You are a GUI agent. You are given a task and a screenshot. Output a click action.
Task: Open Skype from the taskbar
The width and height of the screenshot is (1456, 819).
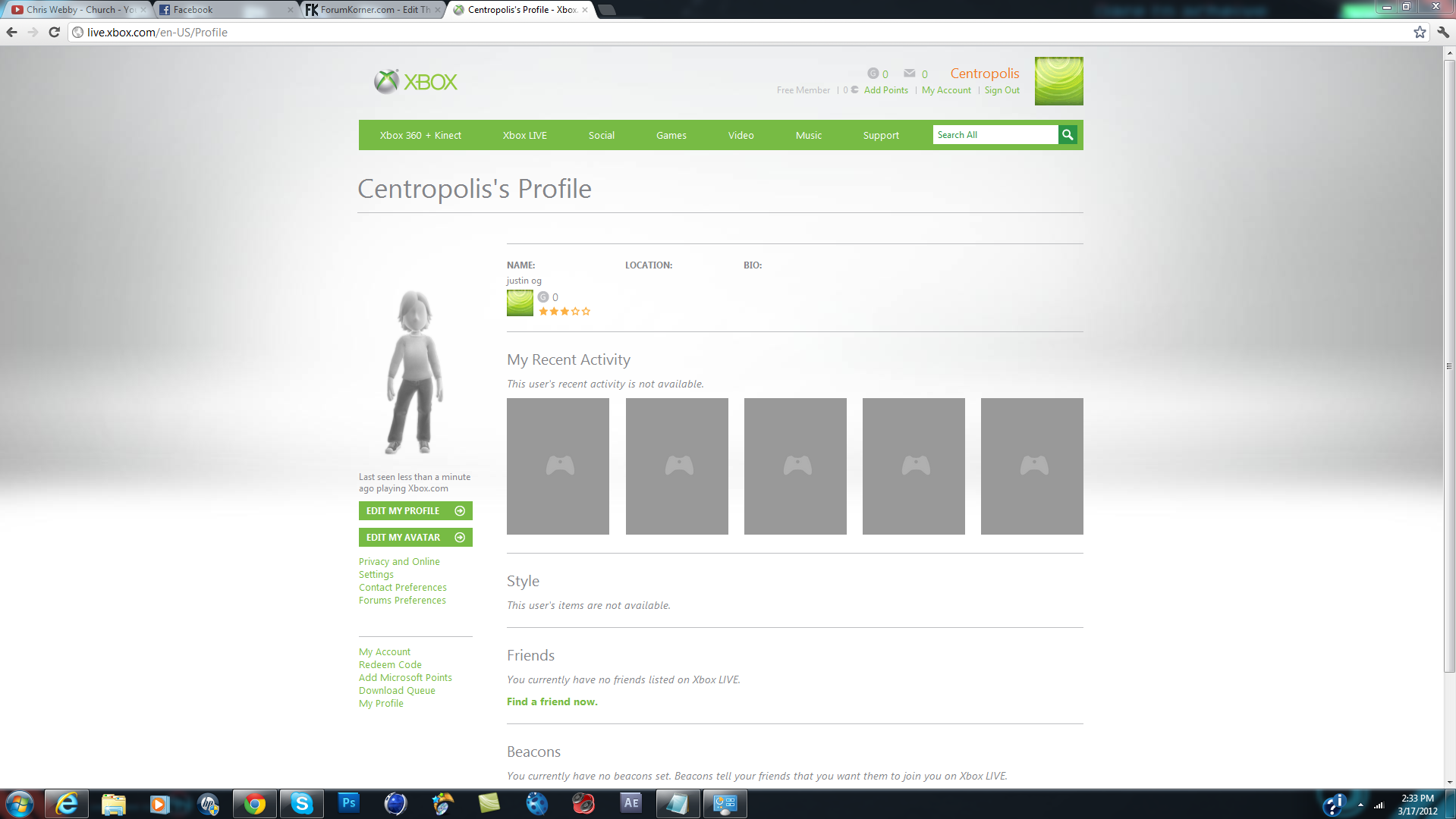point(301,803)
